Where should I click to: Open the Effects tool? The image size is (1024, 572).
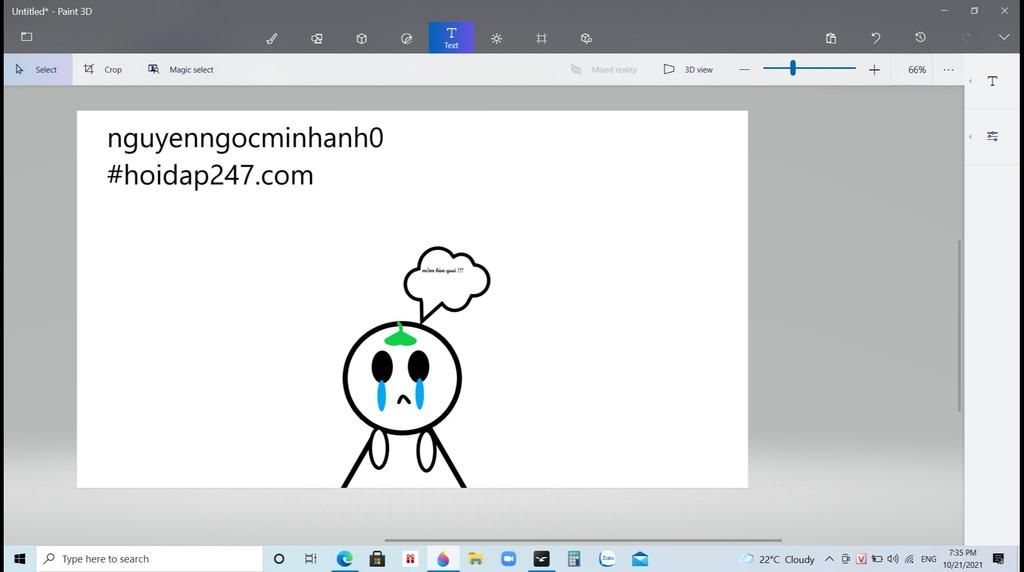pyautogui.click(x=496, y=39)
